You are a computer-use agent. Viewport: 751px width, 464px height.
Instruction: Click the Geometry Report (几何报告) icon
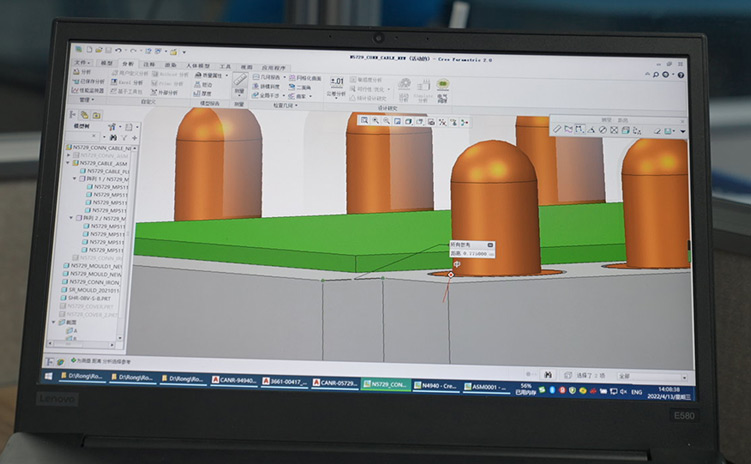coord(257,76)
